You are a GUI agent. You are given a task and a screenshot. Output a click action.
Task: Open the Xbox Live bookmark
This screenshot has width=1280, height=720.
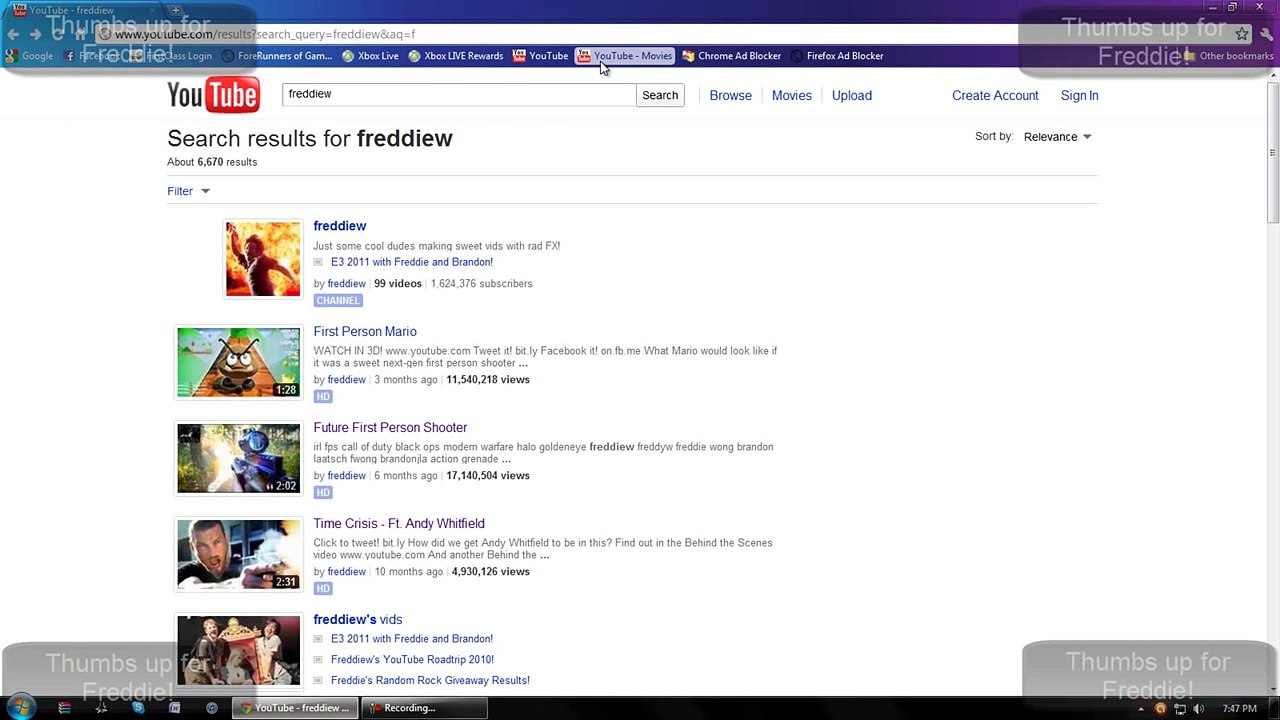370,56
